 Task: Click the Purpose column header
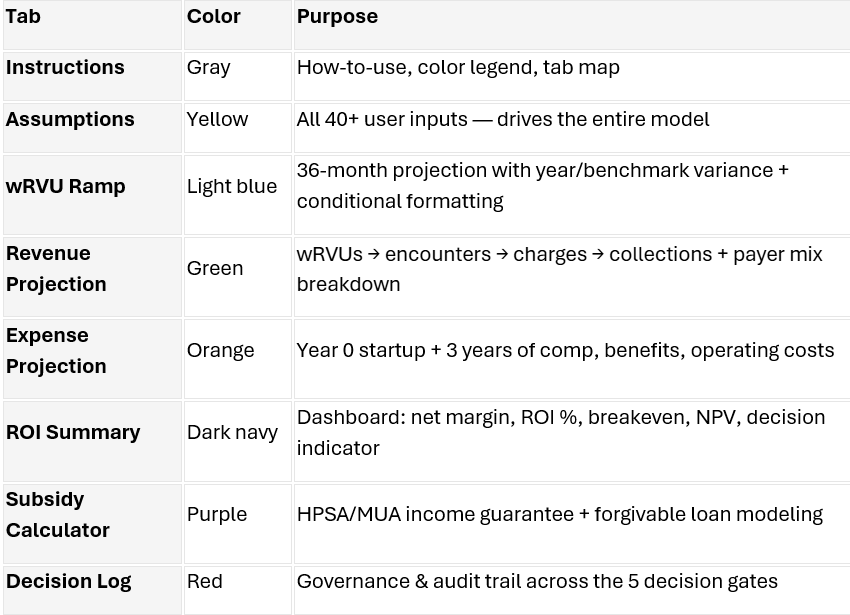572,25
